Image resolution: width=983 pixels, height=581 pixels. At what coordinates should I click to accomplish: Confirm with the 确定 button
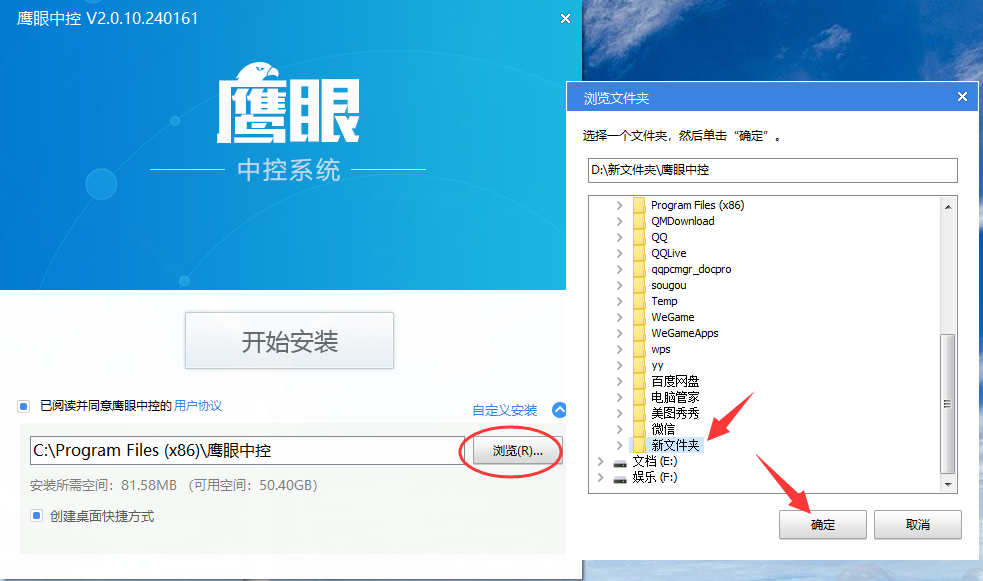823,525
